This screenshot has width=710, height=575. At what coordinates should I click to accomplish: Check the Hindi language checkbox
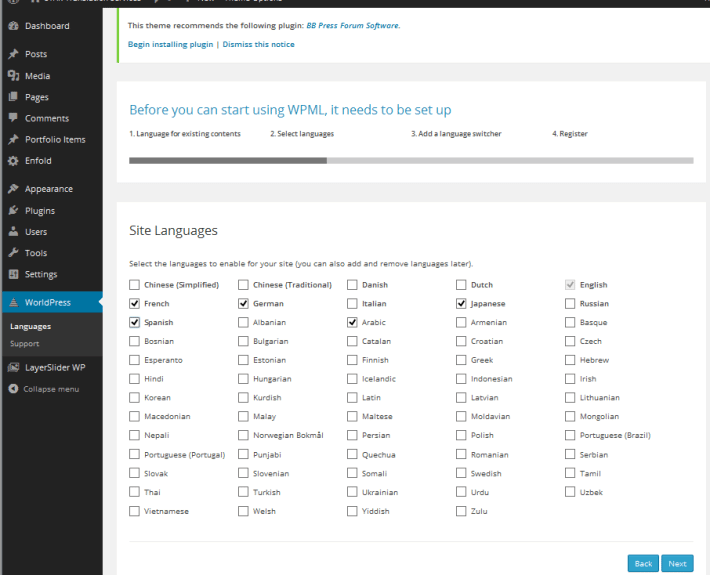pos(134,379)
